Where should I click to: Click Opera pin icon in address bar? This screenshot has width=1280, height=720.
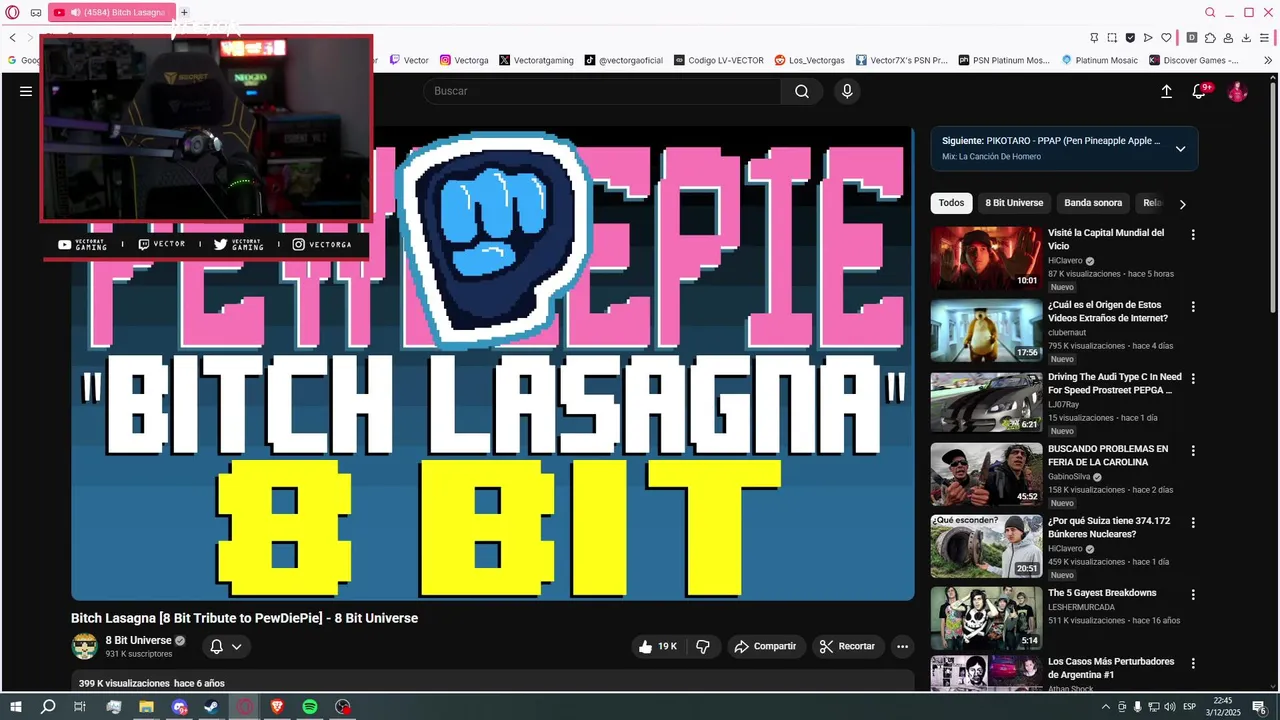[1094, 37]
